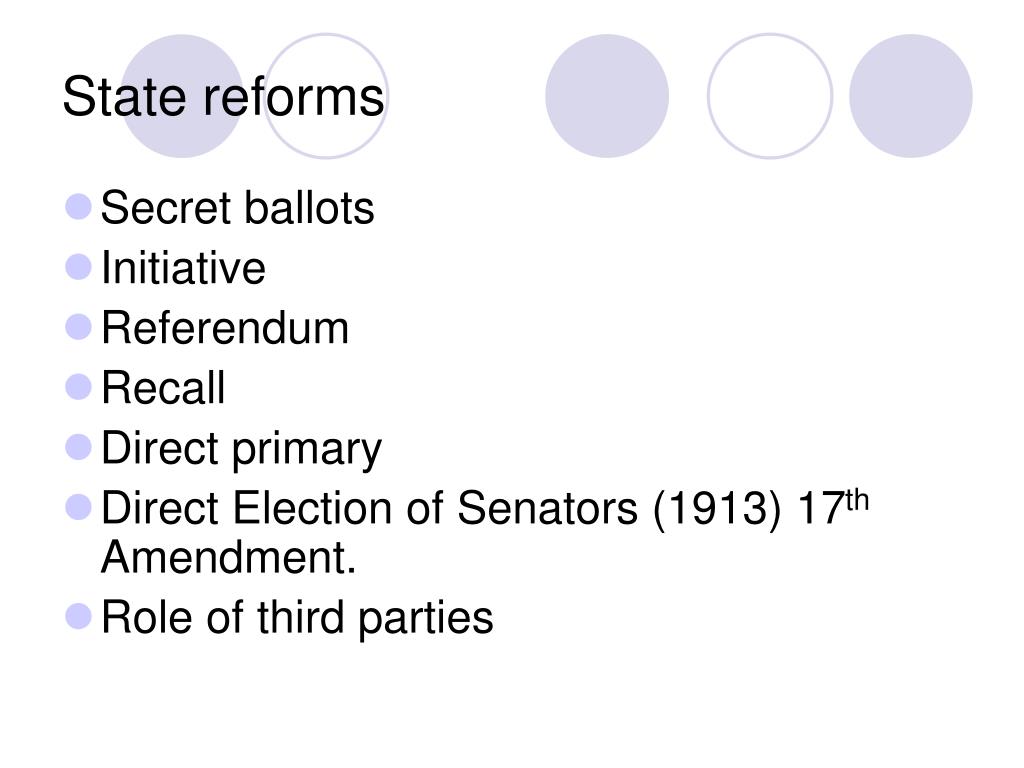This screenshot has width=1024, height=768.
Task: Click bullet dot beside 'Recall'
Action: (x=78, y=387)
